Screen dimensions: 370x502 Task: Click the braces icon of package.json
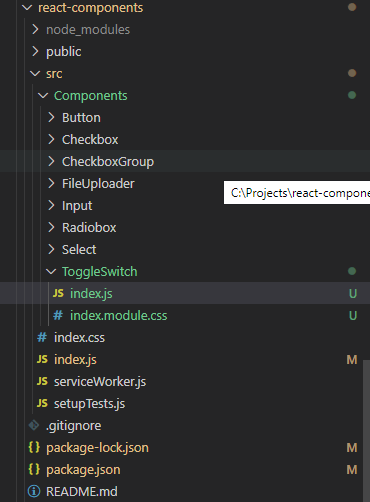click(x=34, y=469)
